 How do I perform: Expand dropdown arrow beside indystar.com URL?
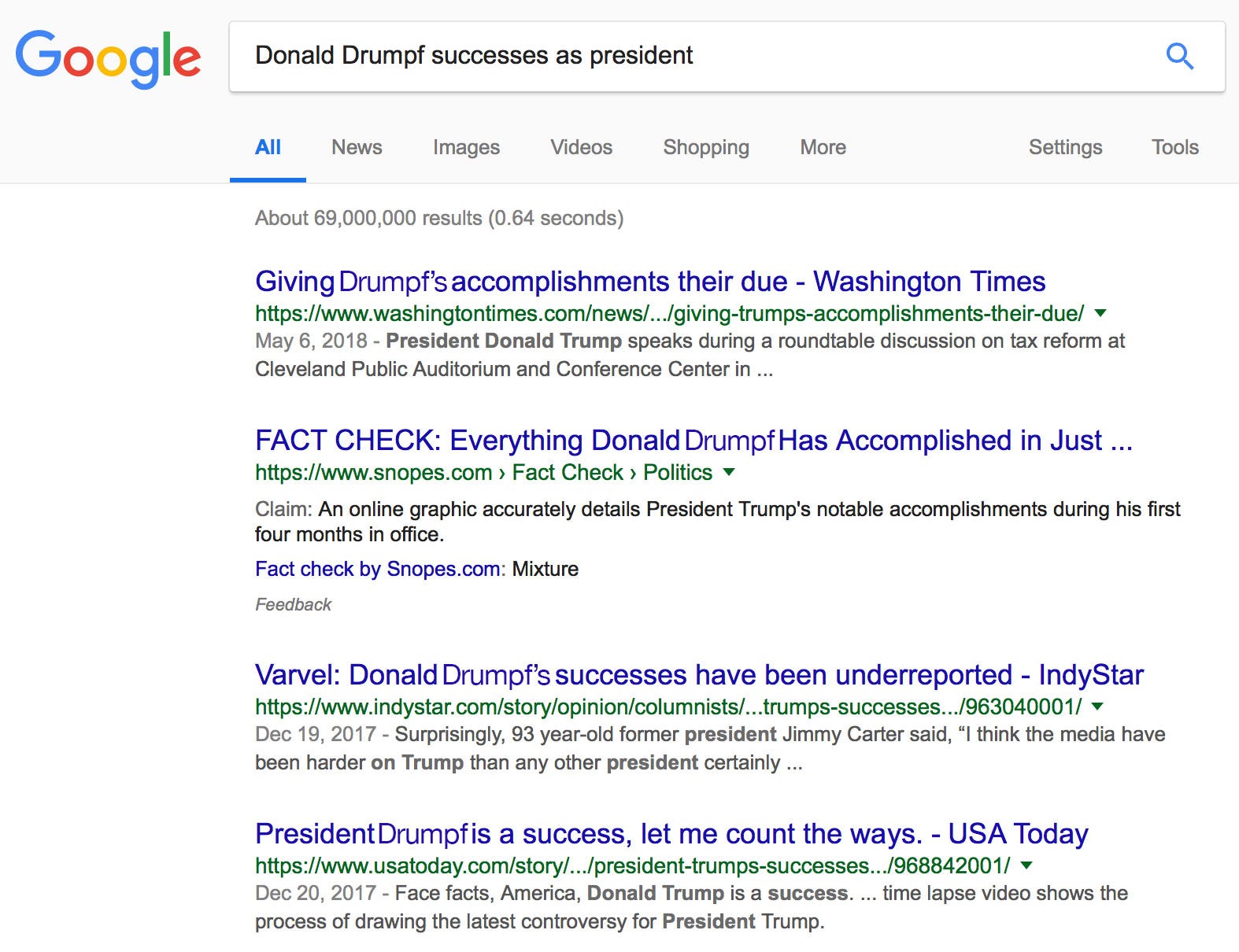point(1098,707)
